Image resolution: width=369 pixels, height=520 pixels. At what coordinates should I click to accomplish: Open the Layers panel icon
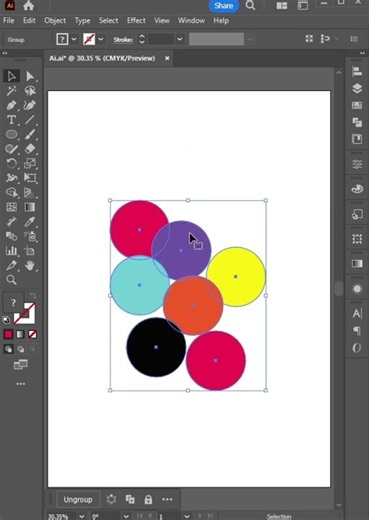[357, 88]
